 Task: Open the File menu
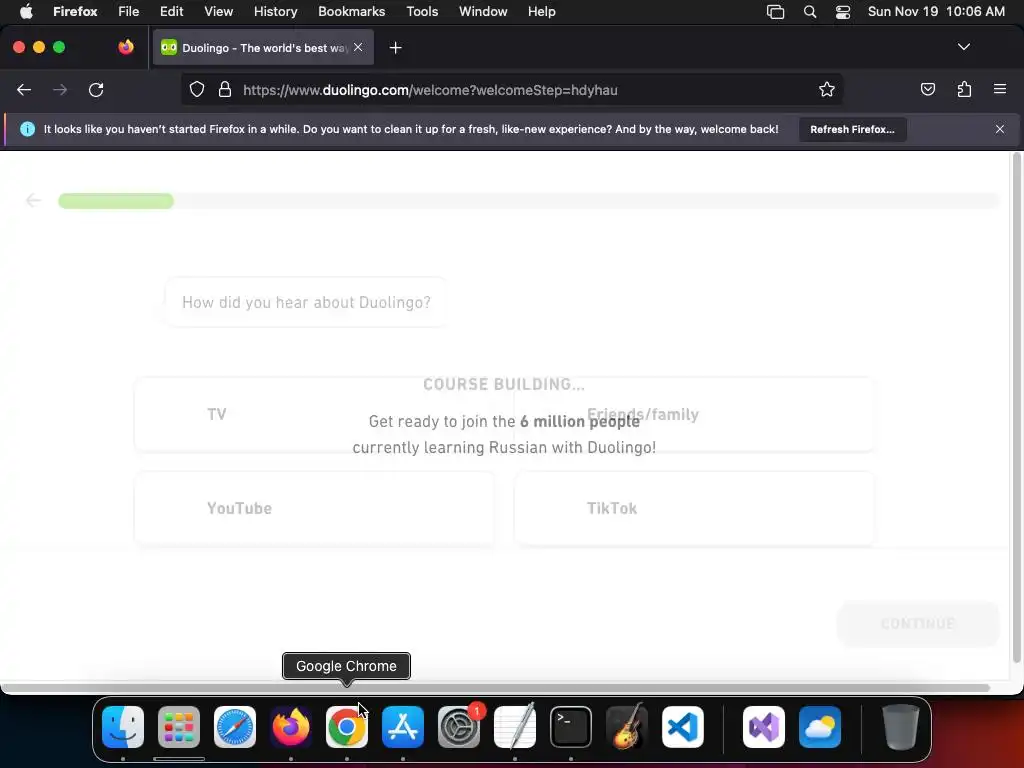pos(129,11)
